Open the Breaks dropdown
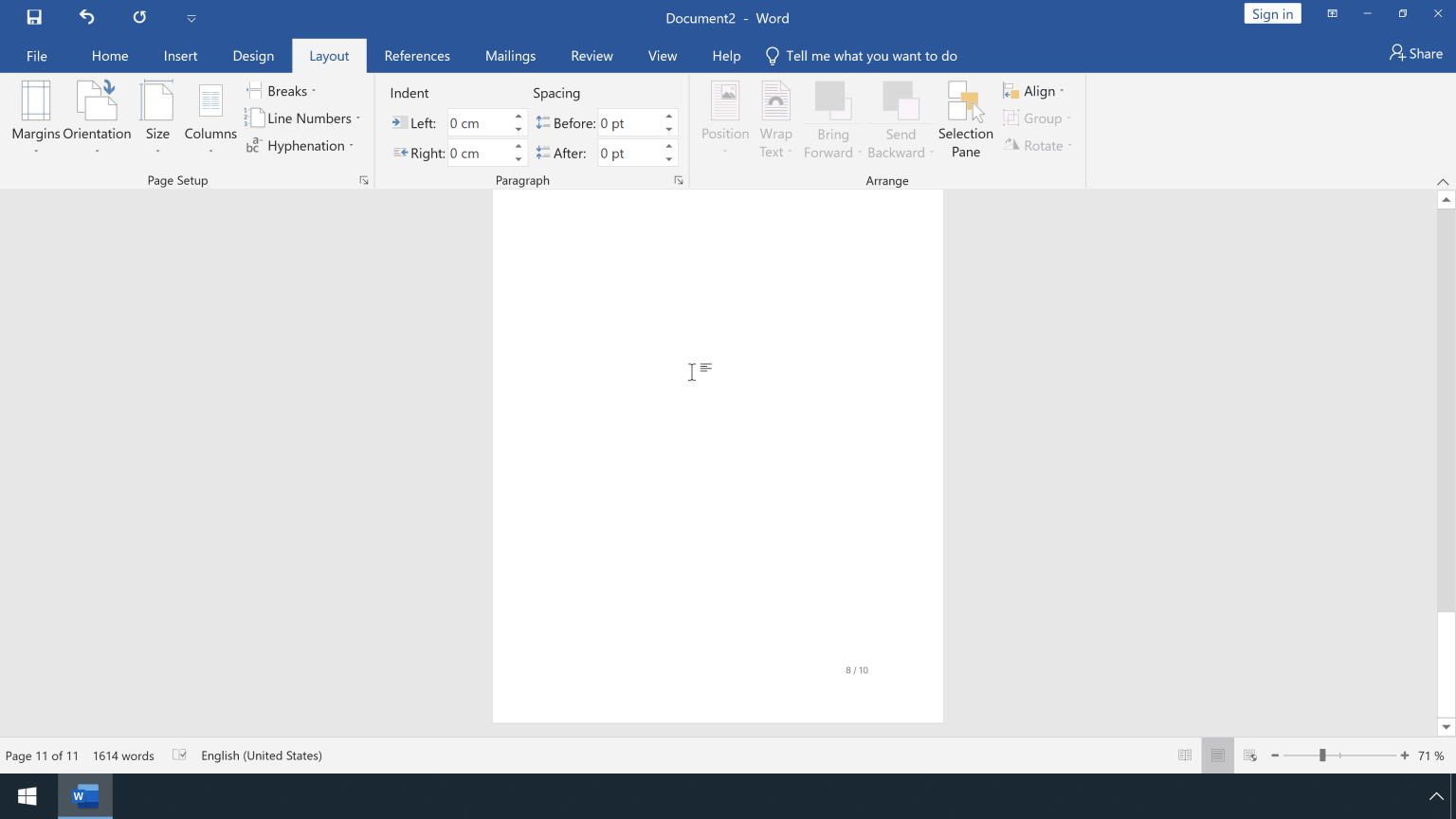The height and width of the screenshot is (819, 1456). (x=282, y=90)
